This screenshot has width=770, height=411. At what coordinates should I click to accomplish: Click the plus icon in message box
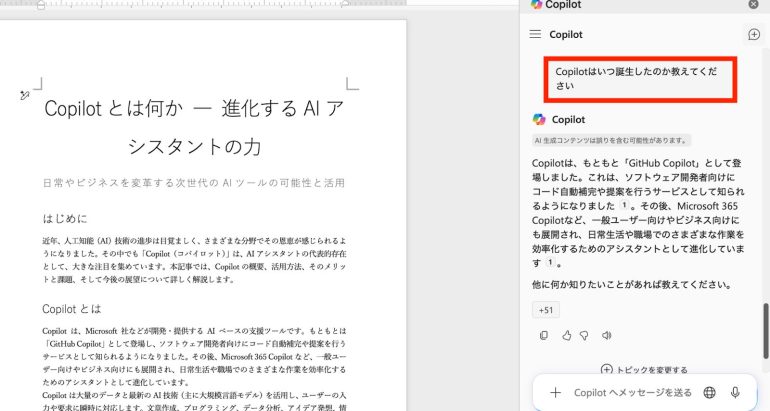pyautogui.click(x=556, y=393)
